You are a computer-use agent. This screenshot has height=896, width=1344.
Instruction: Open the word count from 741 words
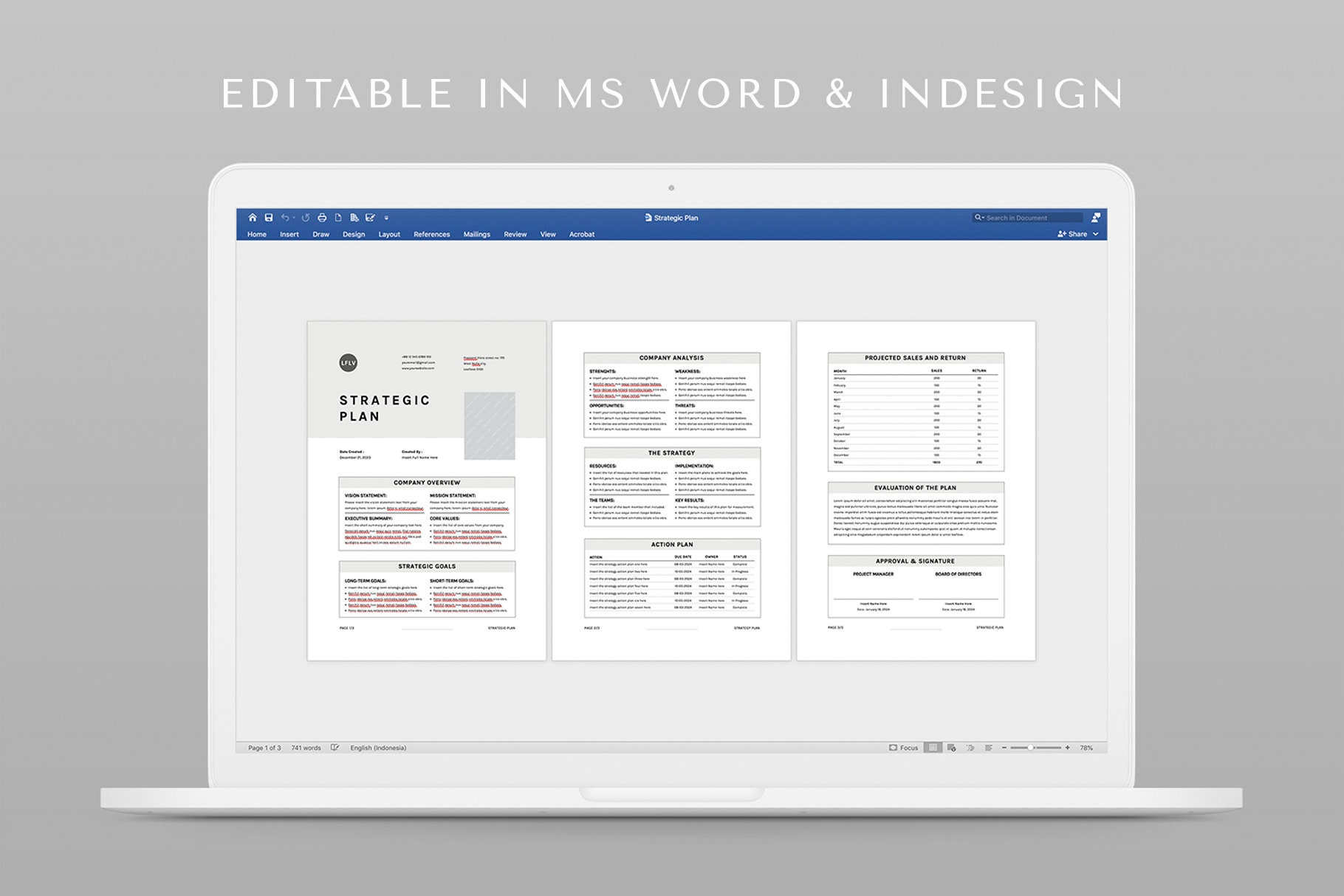pos(306,748)
